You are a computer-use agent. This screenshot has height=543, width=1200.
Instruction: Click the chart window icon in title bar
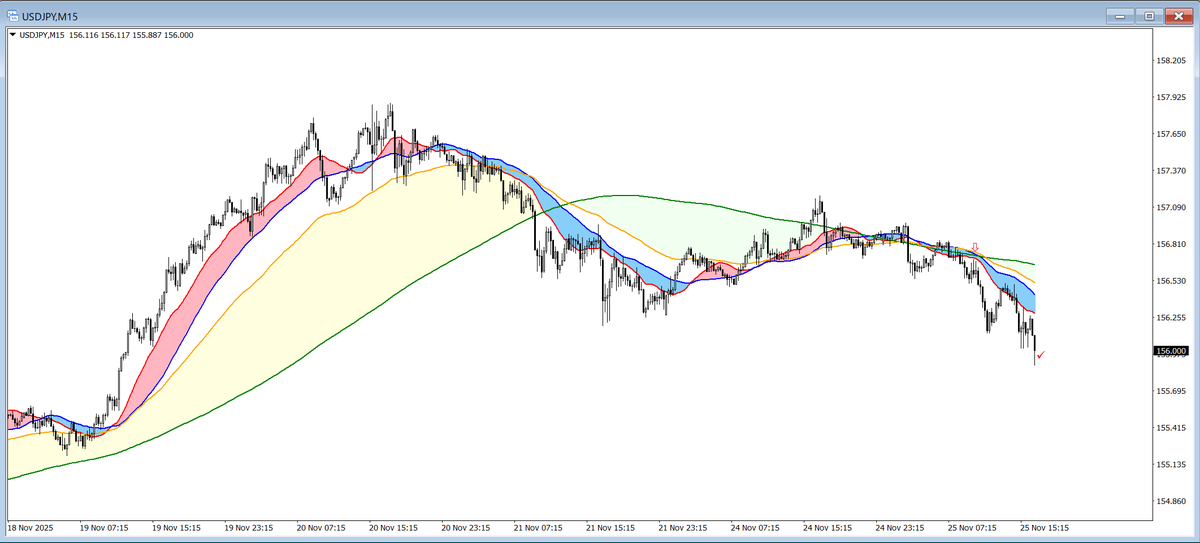click(13, 15)
